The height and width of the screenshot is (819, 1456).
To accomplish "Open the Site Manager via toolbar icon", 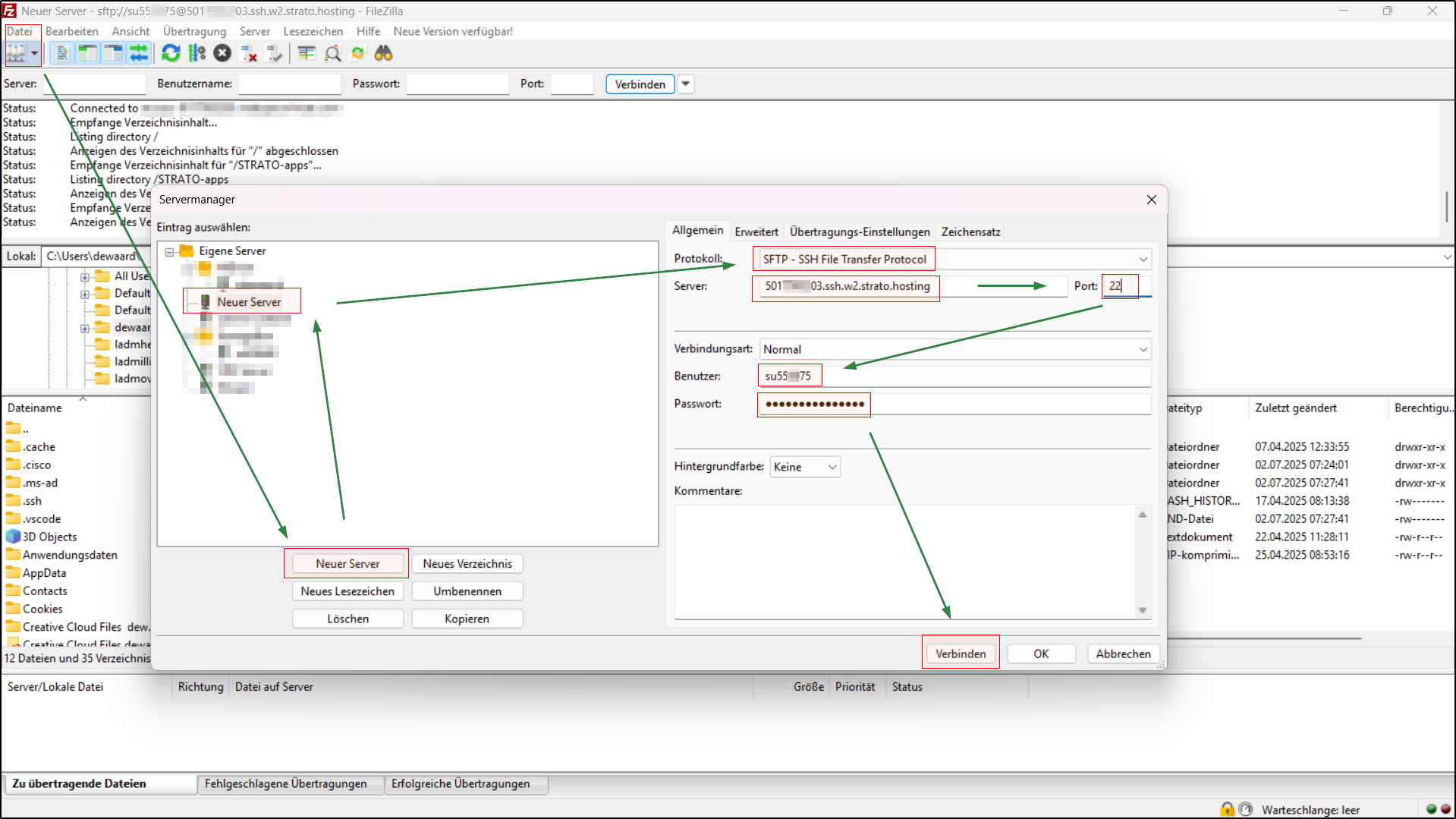I will 17,53.
